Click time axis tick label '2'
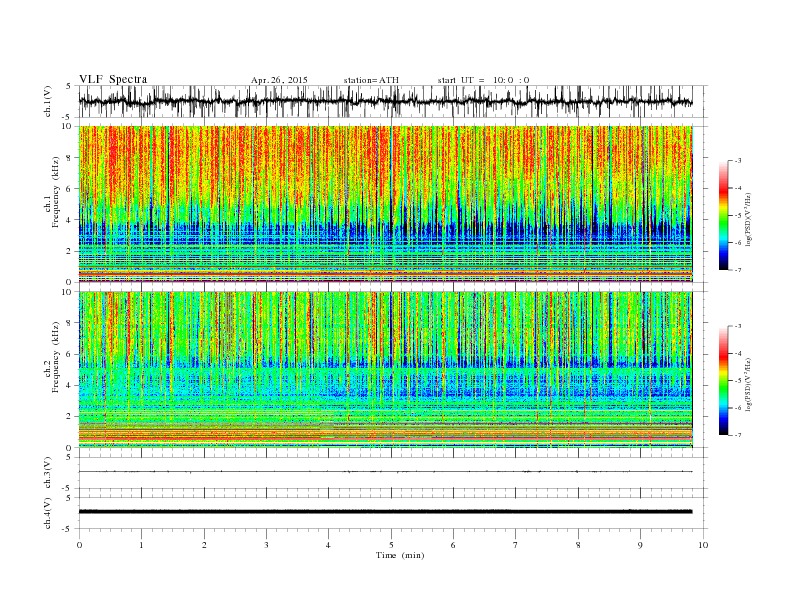The width and height of the screenshot is (792, 612). pyautogui.click(x=204, y=545)
